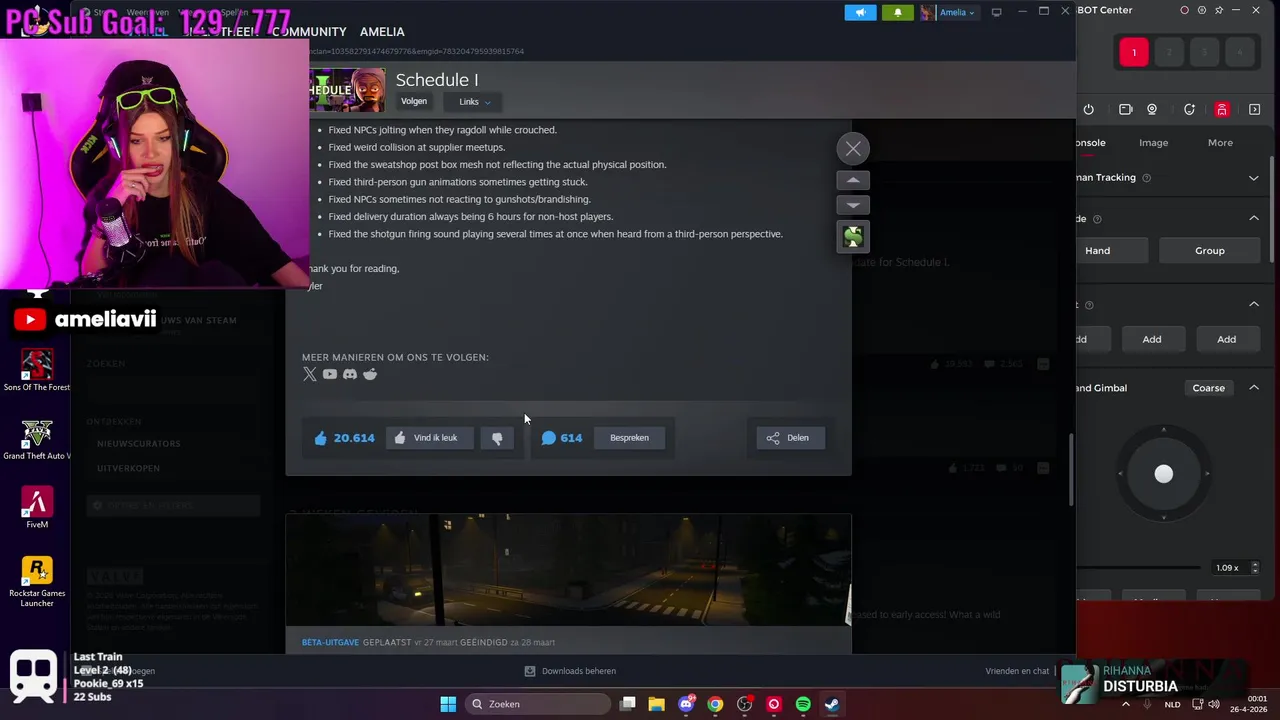
Task: Click the middle Add preset button
Action: coord(1151,340)
